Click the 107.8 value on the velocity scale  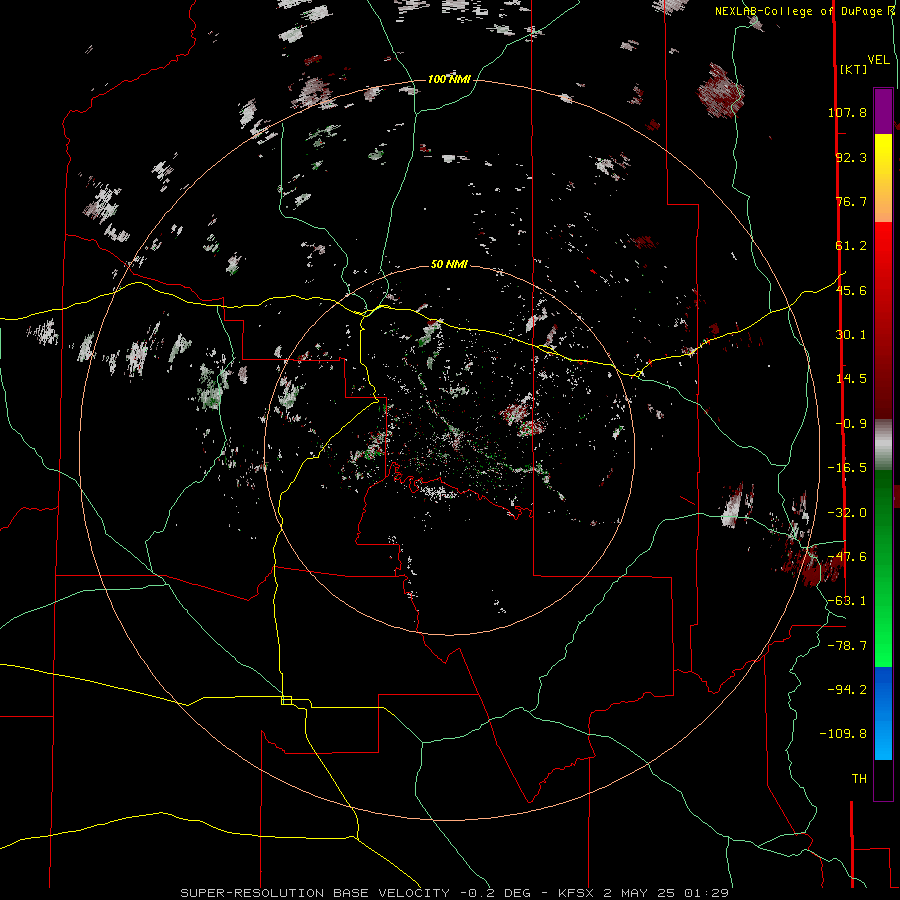[x=847, y=112]
